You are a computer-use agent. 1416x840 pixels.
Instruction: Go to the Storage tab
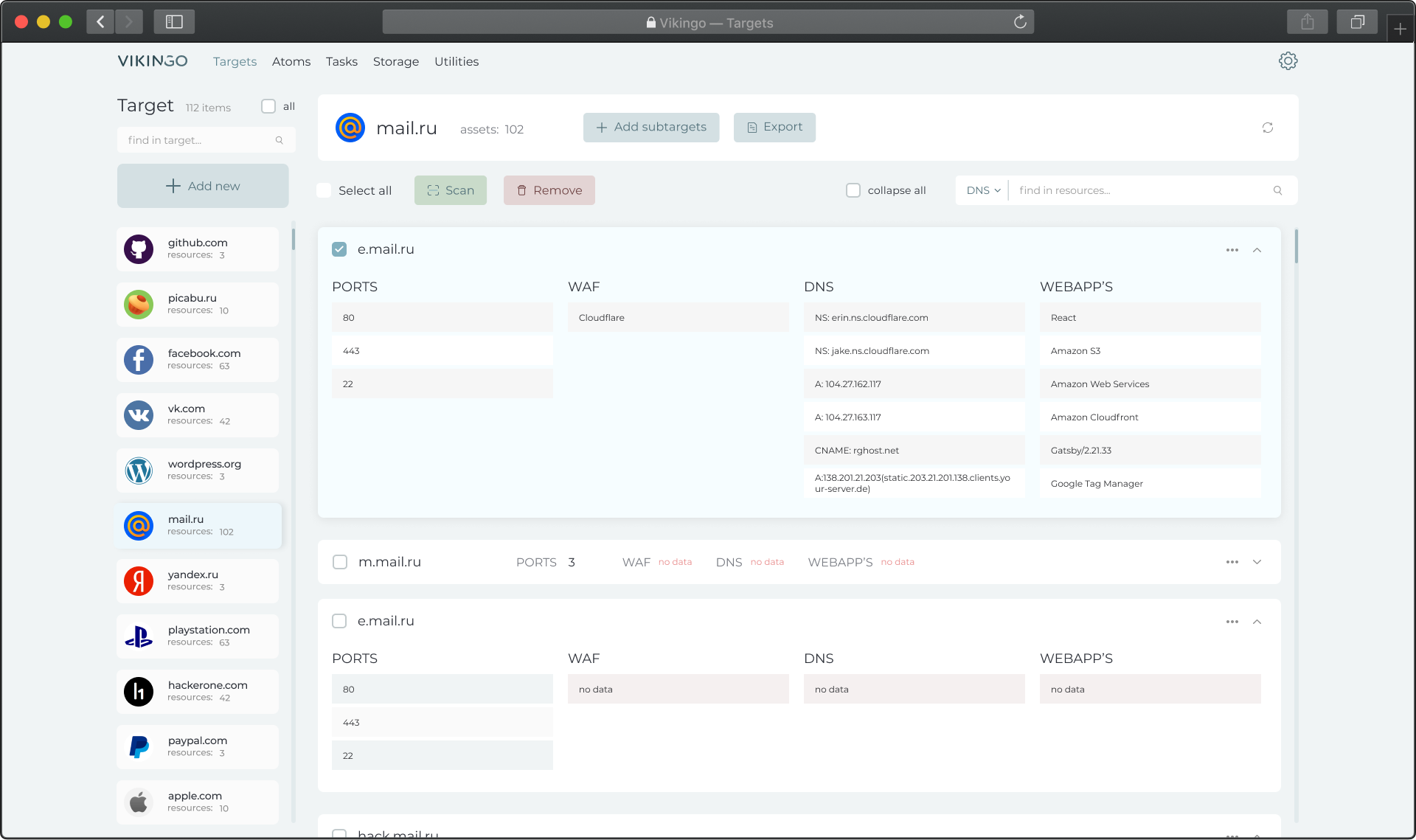point(395,62)
